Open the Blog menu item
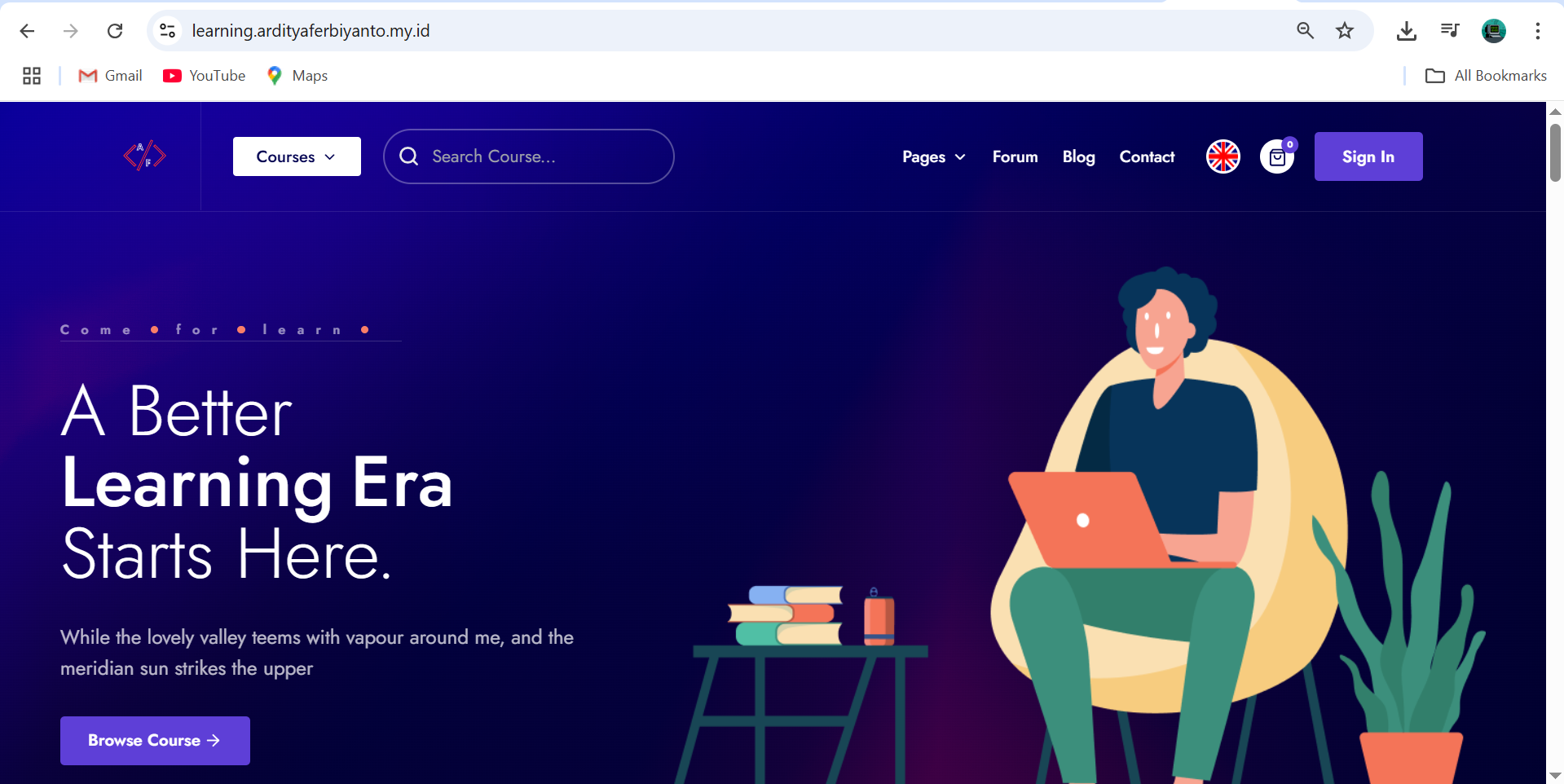The image size is (1564, 784). point(1079,156)
